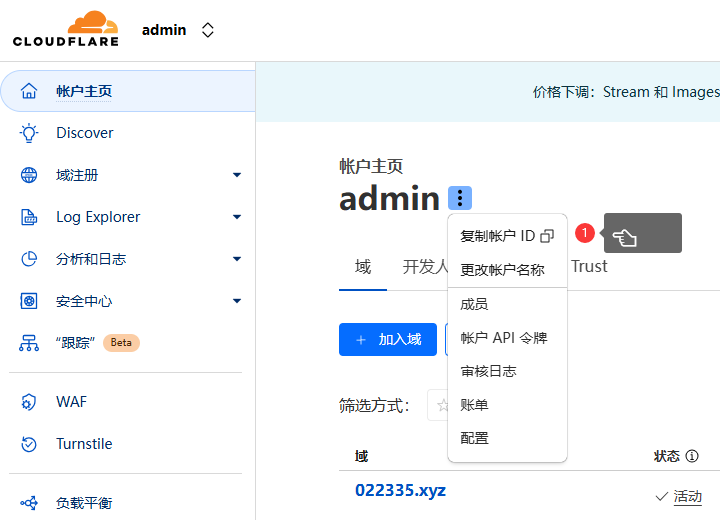Click the three-dot menu next to admin
720x520 pixels.
[459, 198]
